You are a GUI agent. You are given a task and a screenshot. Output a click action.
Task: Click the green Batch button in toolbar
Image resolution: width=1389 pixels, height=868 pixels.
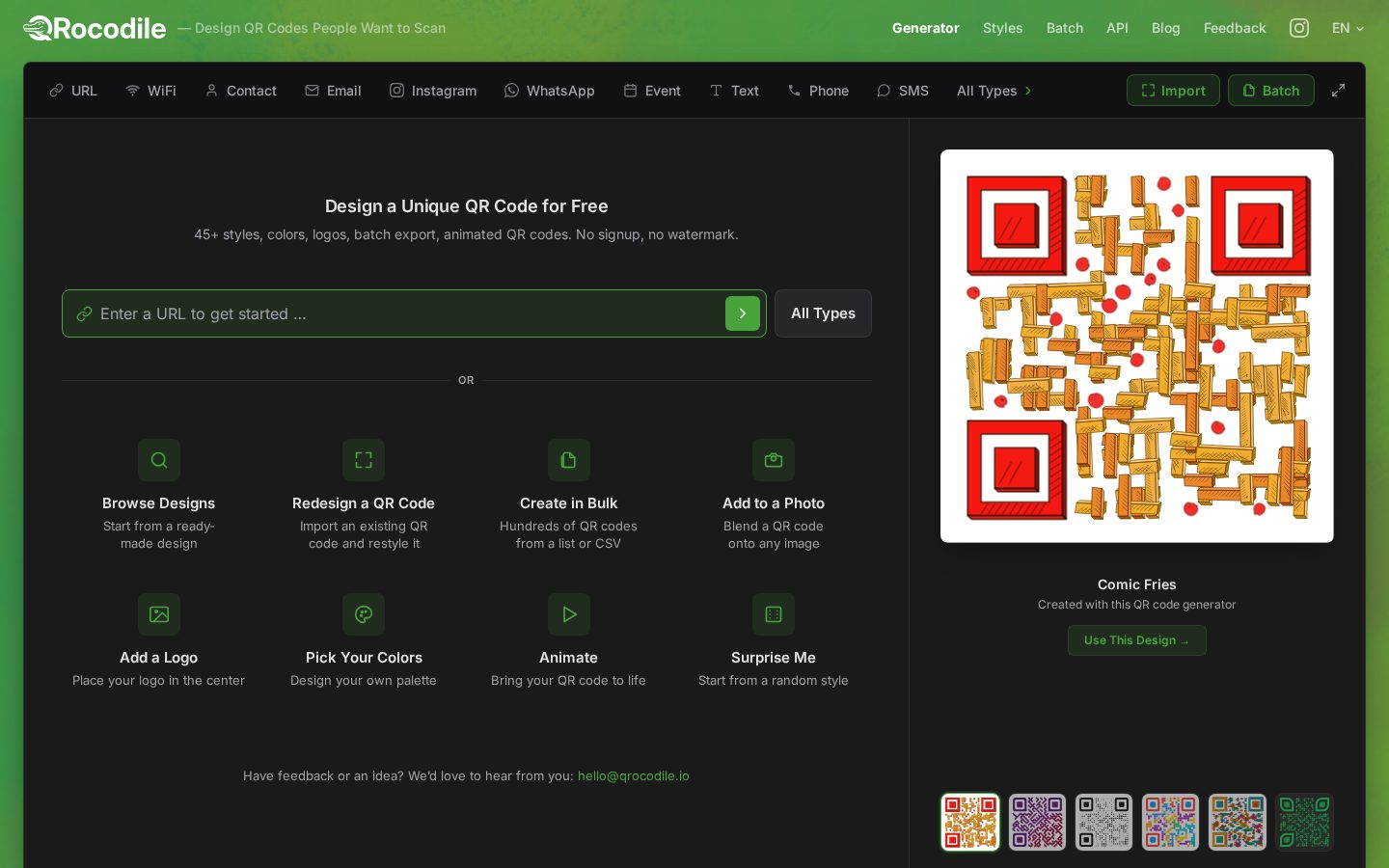[x=1270, y=91]
